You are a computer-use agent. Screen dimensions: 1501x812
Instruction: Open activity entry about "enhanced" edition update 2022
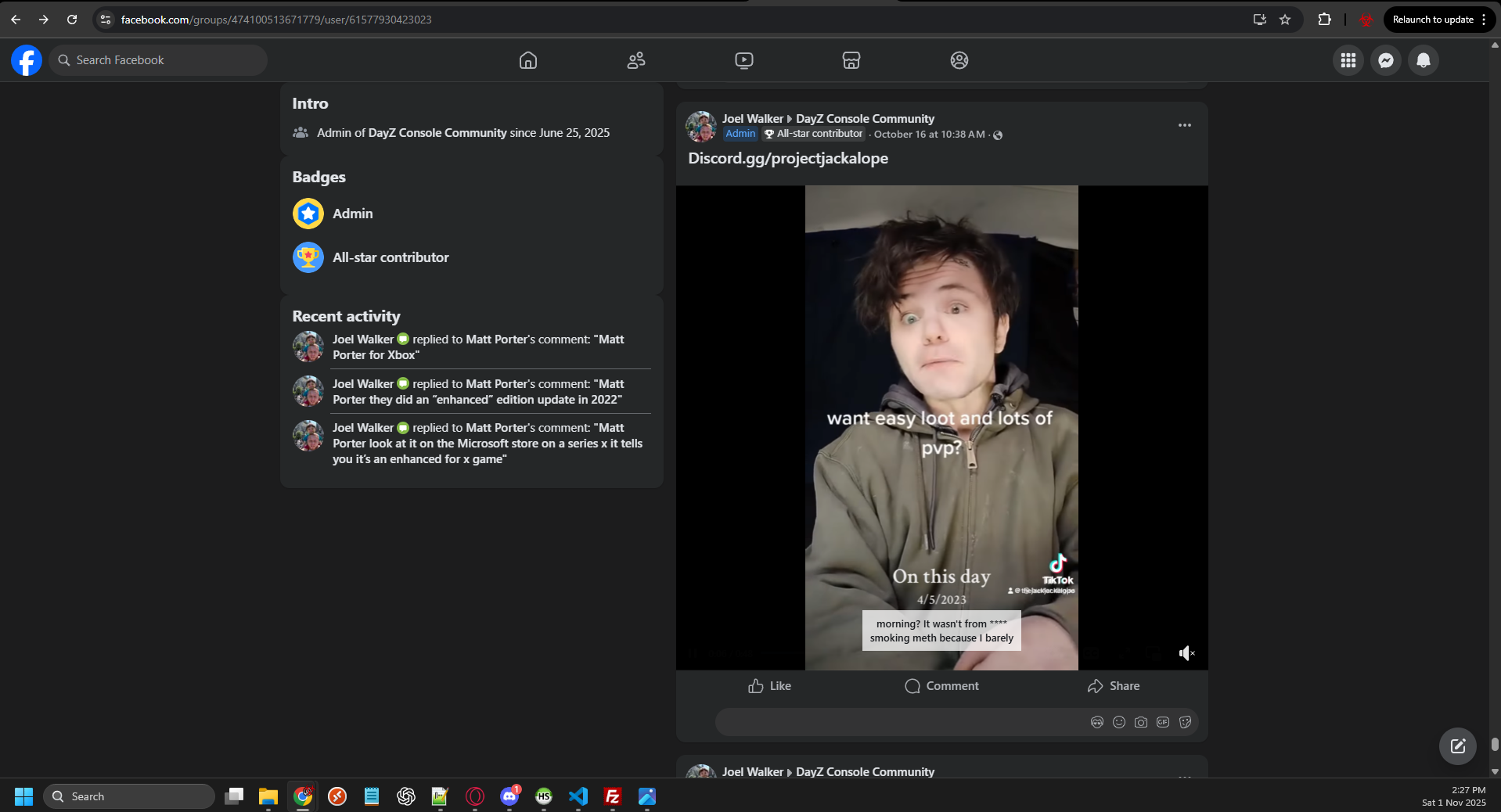coord(471,391)
